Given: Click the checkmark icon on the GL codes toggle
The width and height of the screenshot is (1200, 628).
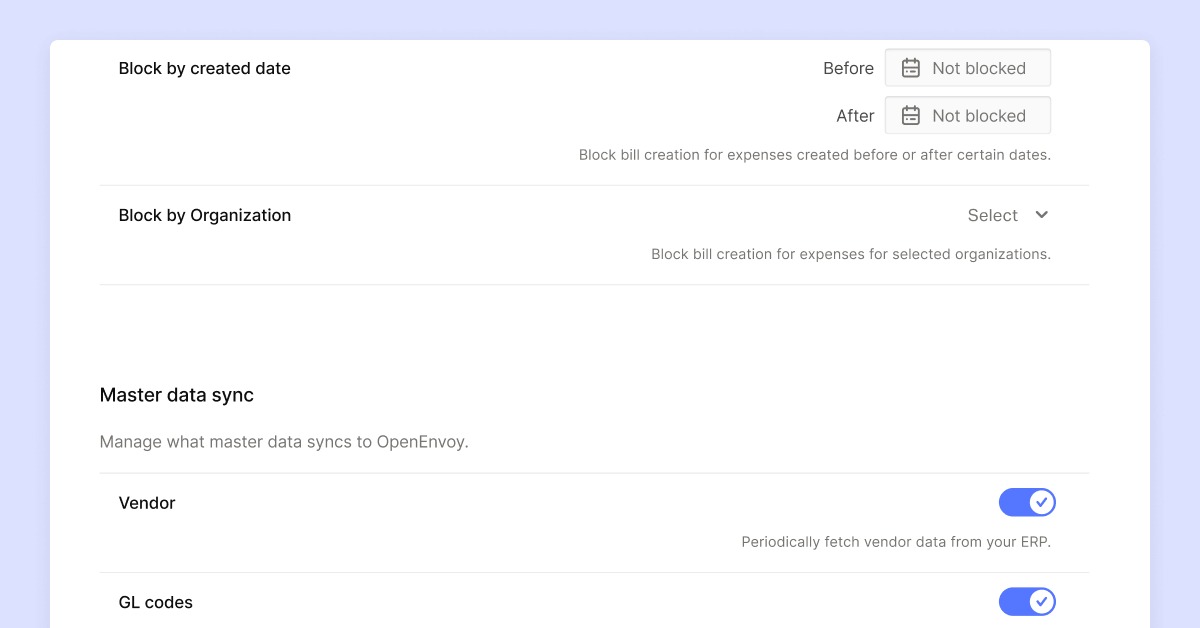Looking at the screenshot, I should (1041, 602).
